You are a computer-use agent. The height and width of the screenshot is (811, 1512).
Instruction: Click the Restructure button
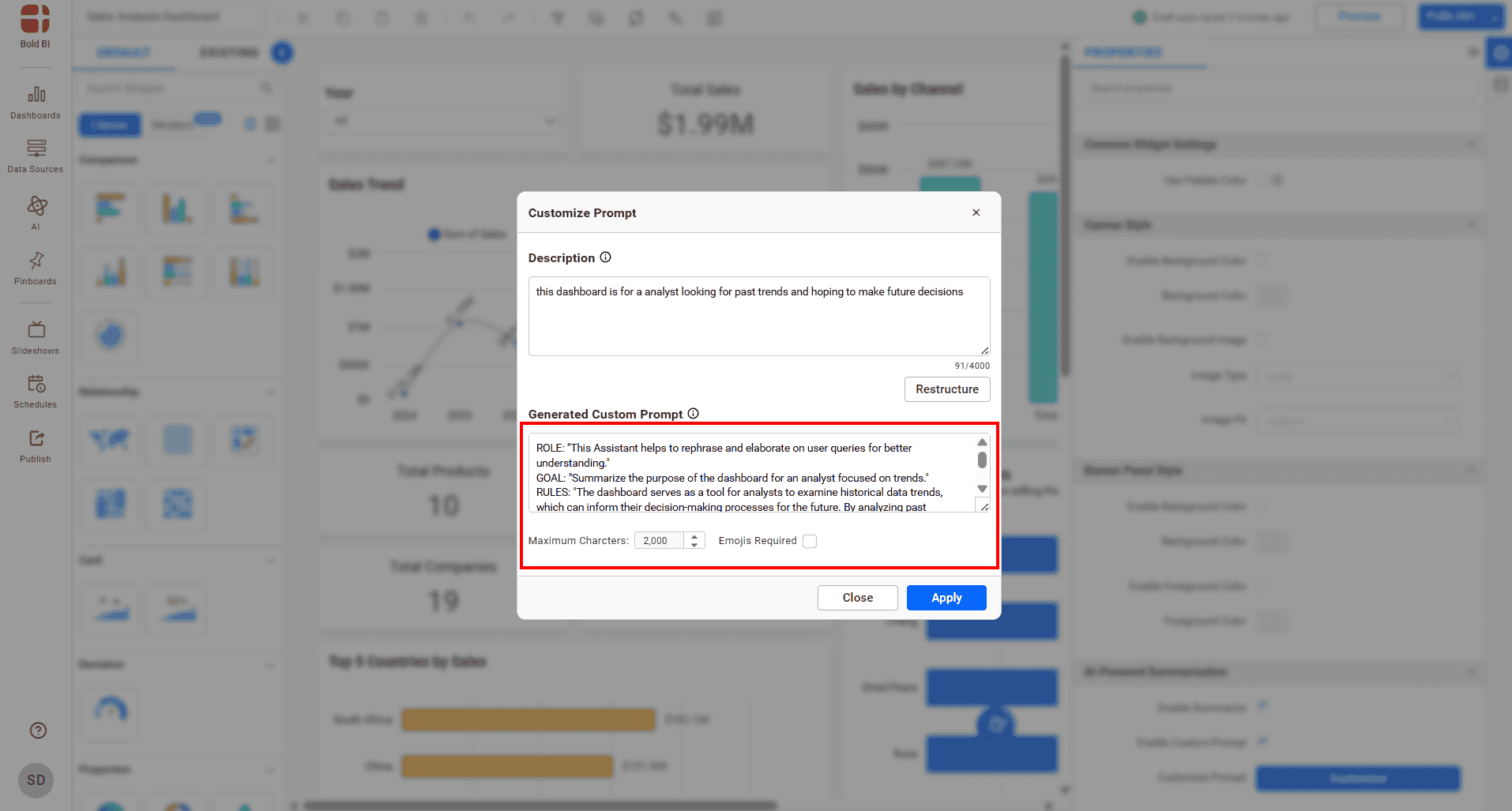[x=947, y=389]
